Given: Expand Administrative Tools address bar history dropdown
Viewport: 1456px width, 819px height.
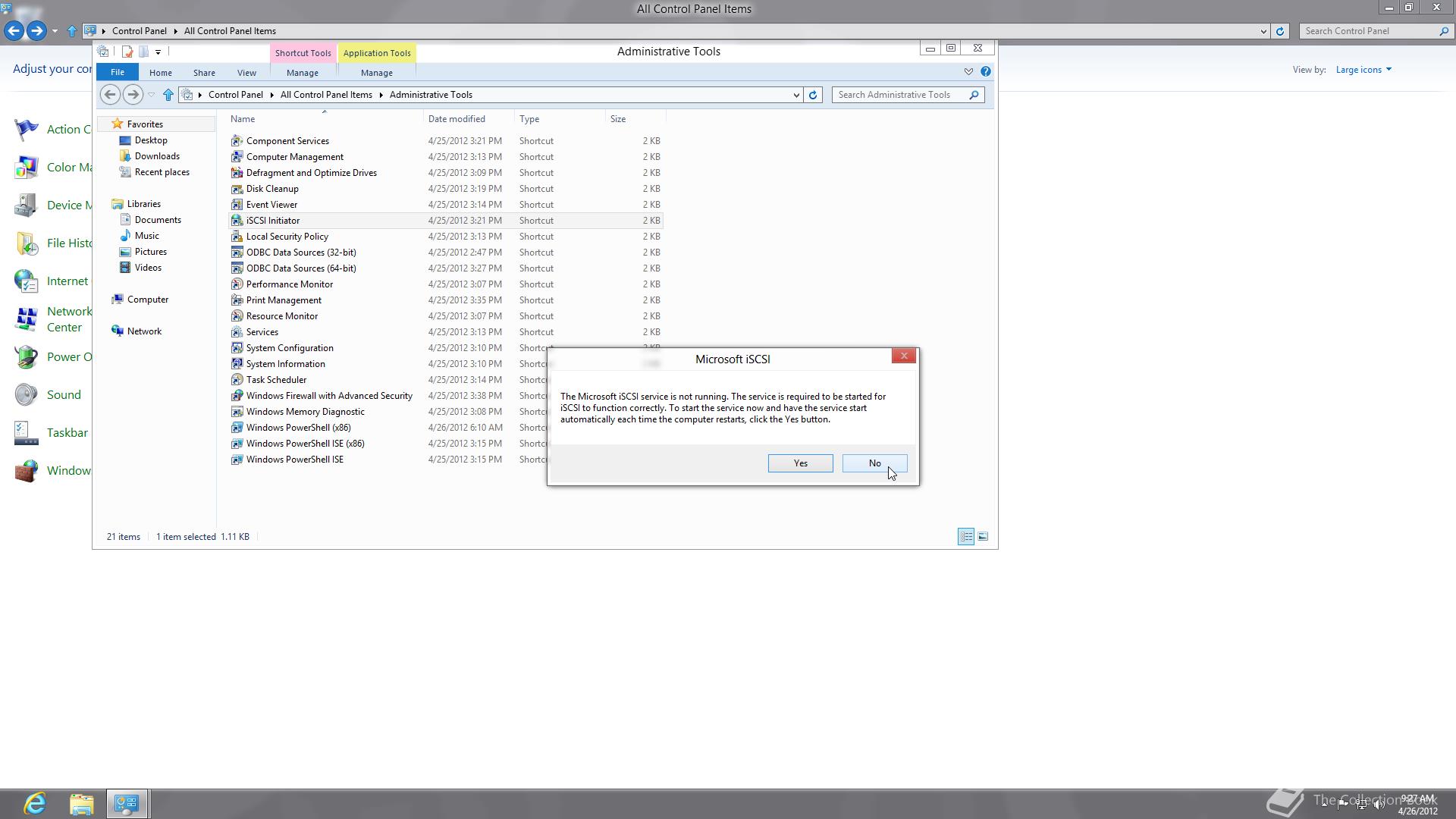Looking at the screenshot, I should point(795,95).
